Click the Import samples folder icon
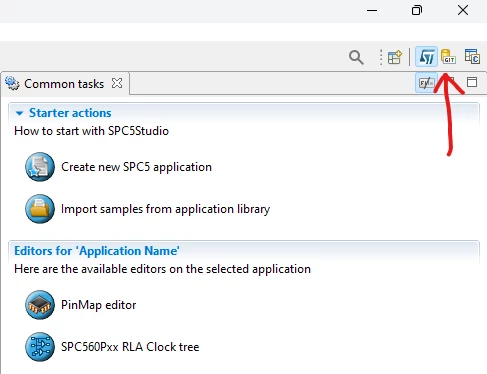 tap(40, 209)
